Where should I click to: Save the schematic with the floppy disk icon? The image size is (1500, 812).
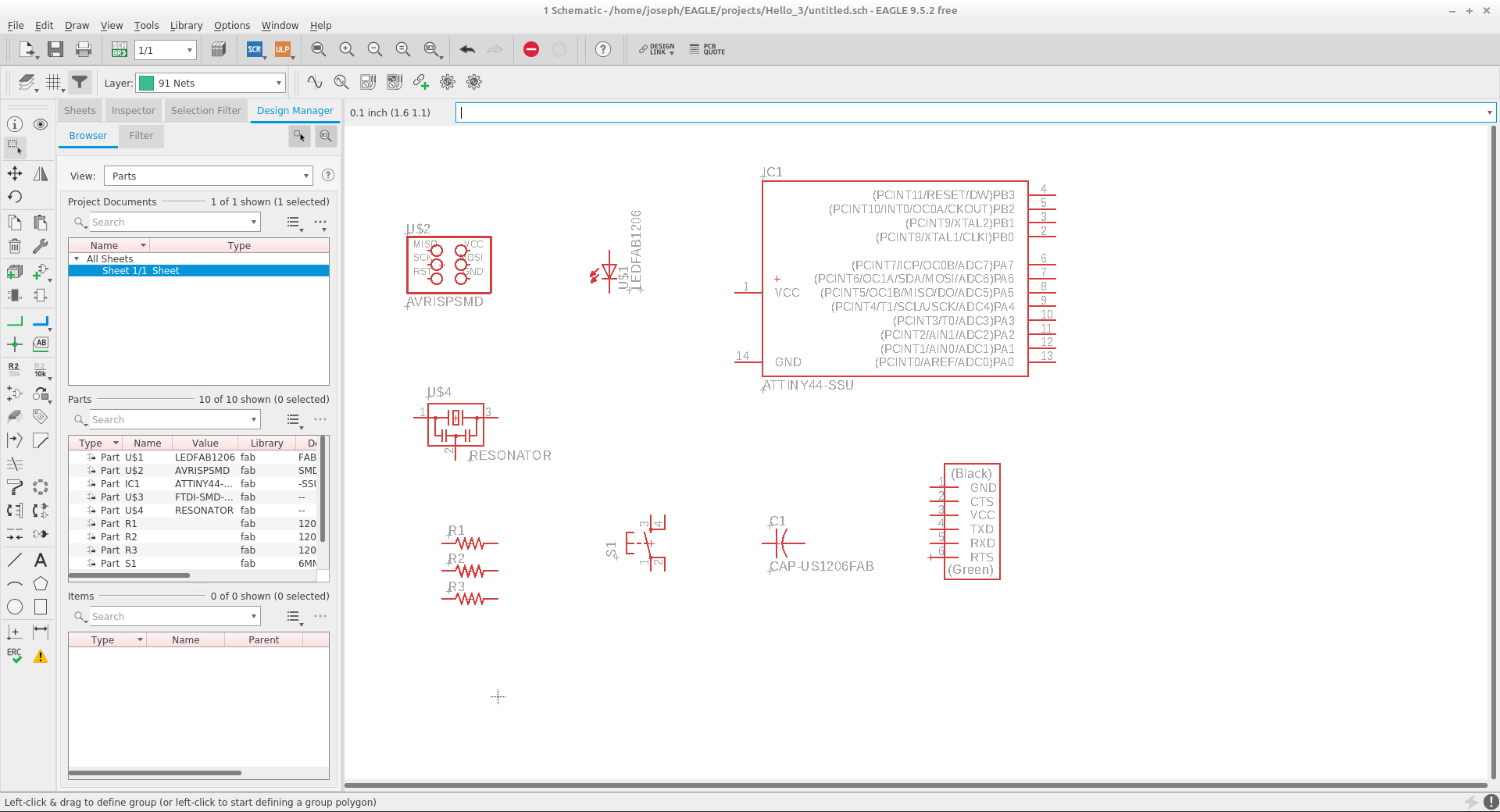tap(55, 50)
